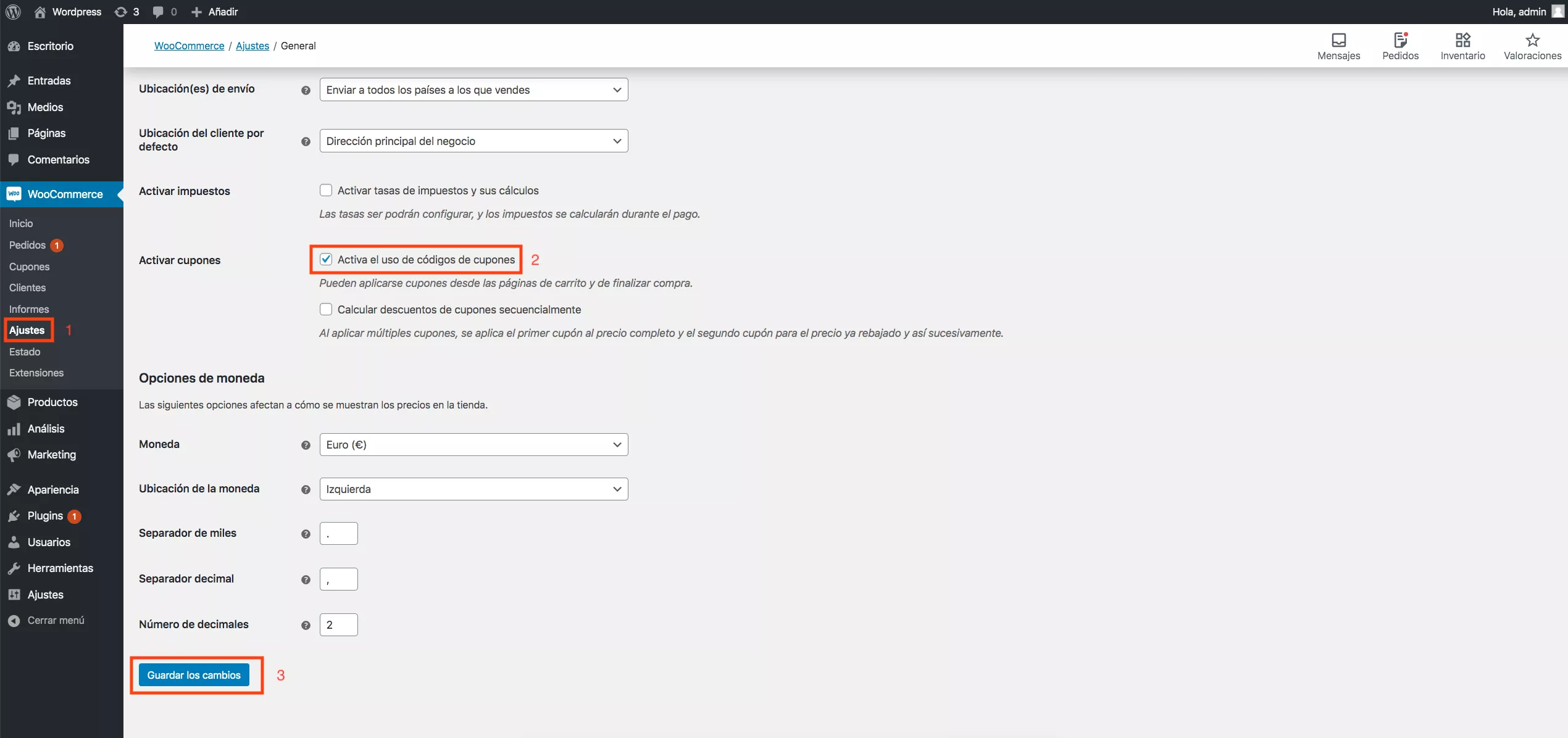Image resolution: width=1568 pixels, height=738 pixels.
Task: Open the admin user avatar
Action: [1558, 12]
